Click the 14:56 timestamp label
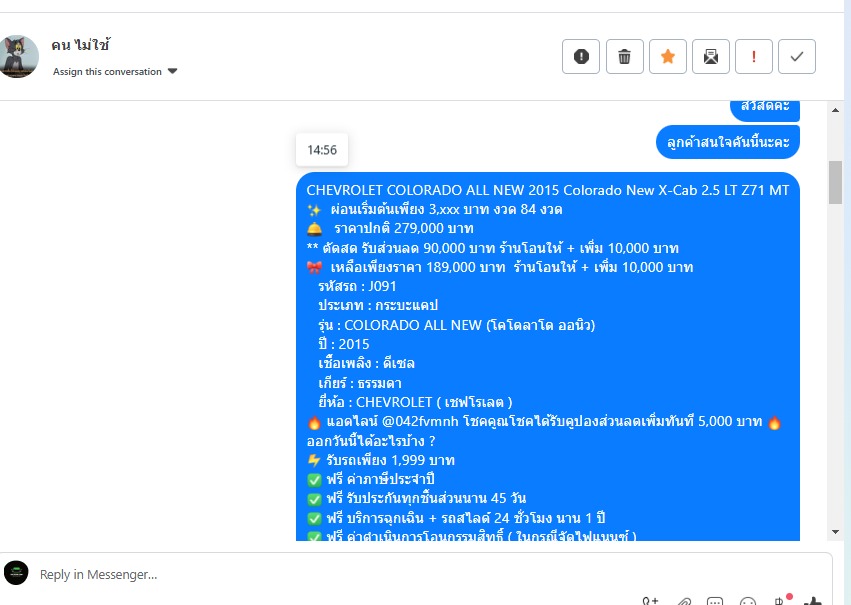The height and width of the screenshot is (605, 851). 322,150
